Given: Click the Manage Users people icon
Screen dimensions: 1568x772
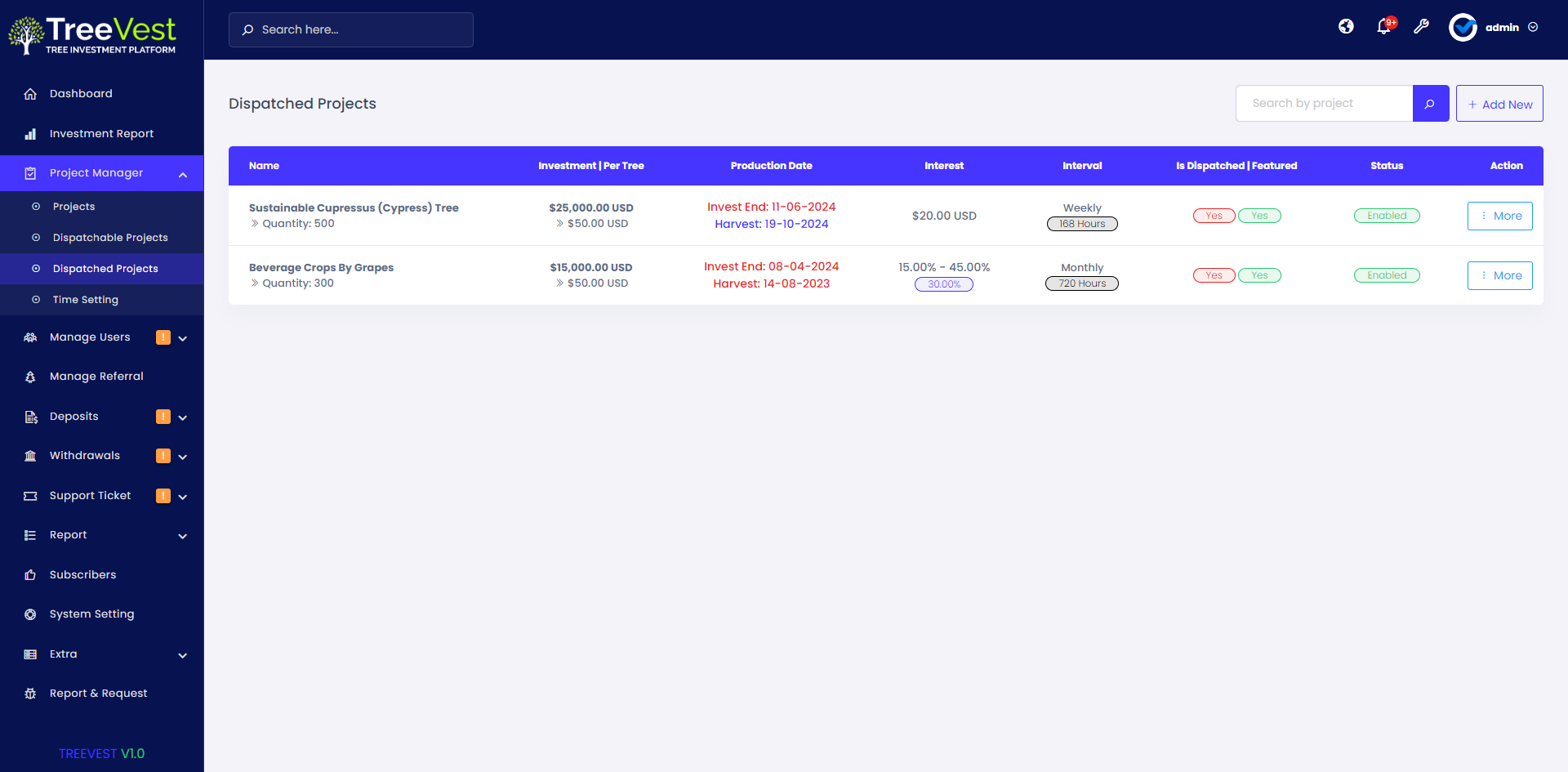Looking at the screenshot, I should (30, 337).
